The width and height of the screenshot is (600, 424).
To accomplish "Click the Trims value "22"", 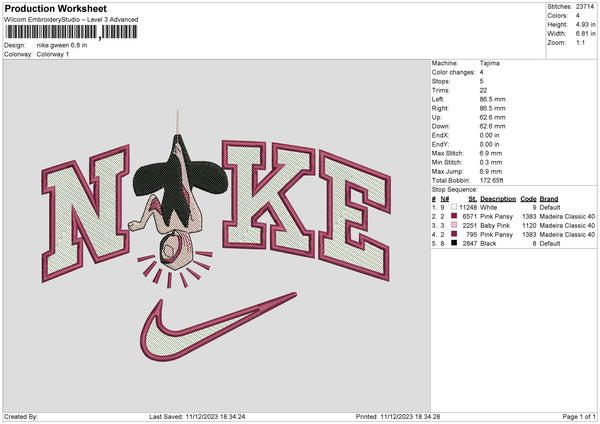I will point(483,90).
